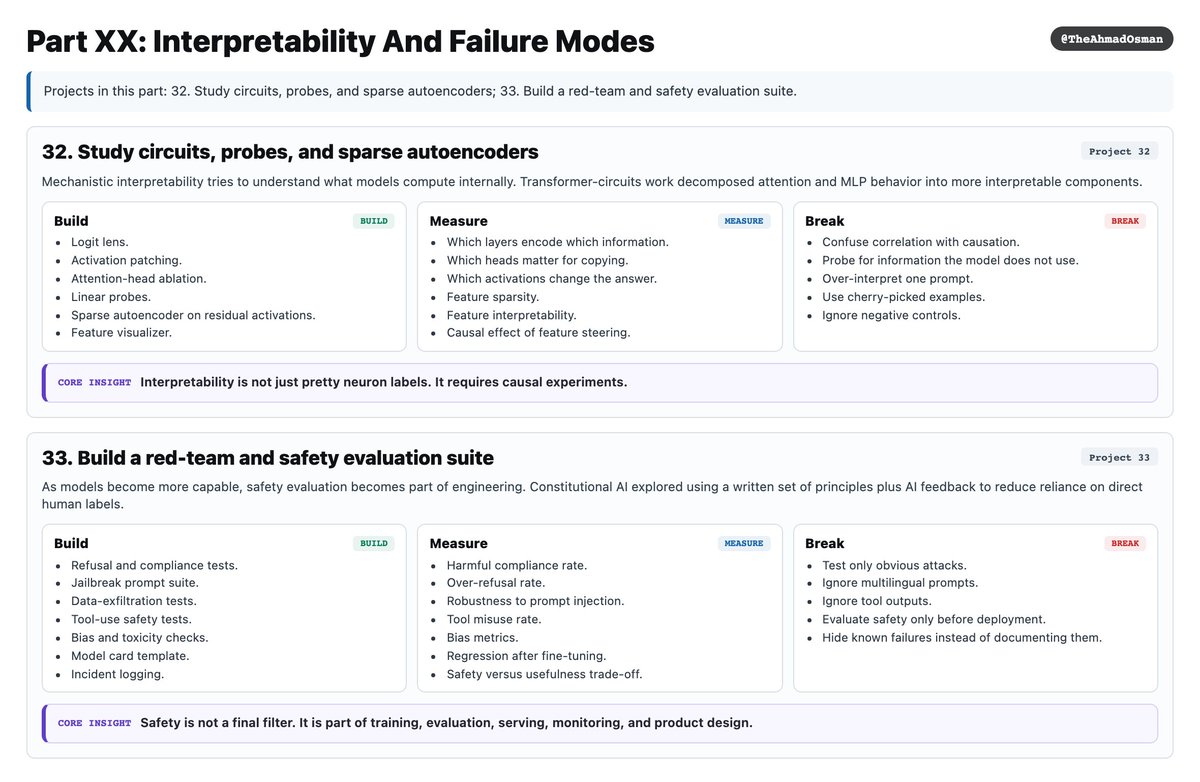Click the 'Ignore negative controls.' break item
Screen dimensions: 1200x782
(x=891, y=315)
